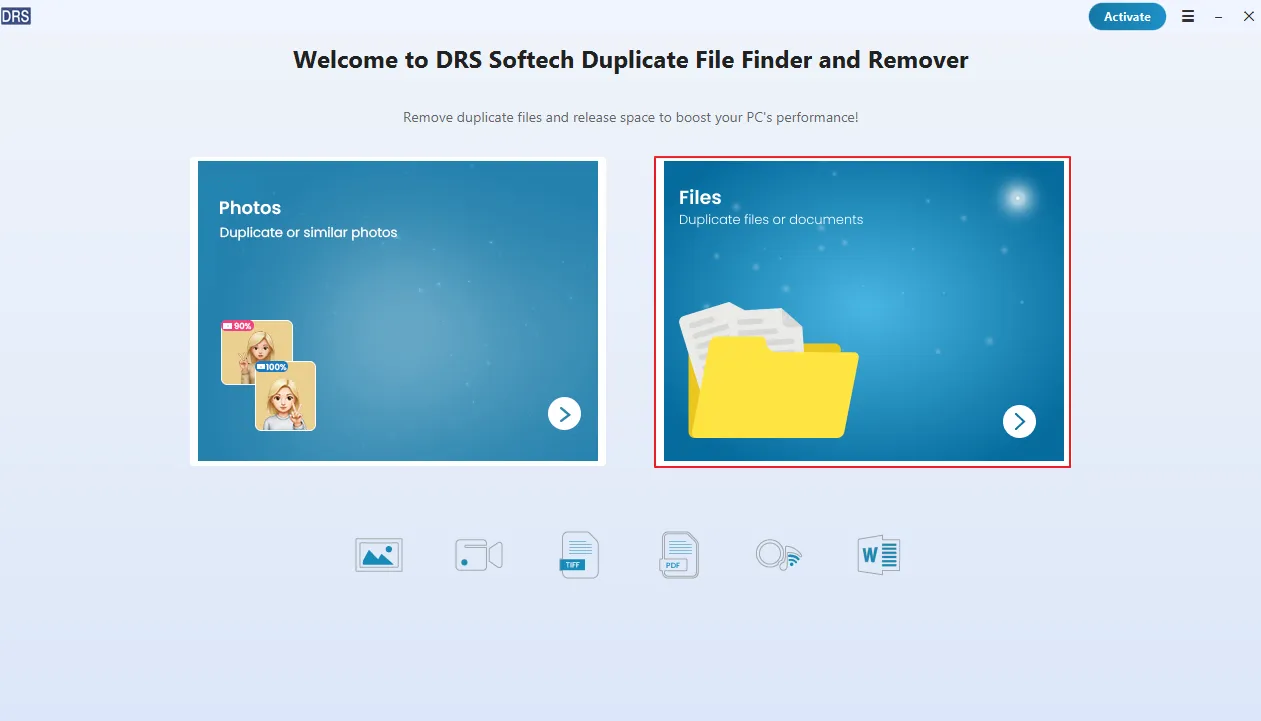Click the "Remove duplicate files" subtitle text

click(631, 117)
